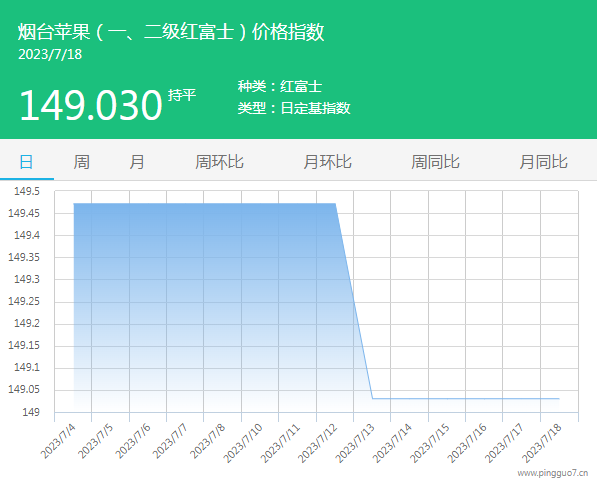Image resolution: width=597 pixels, height=485 pixels.
Task: Click the www.pingguo7.cn watermark link
Action: pos(552,473)
